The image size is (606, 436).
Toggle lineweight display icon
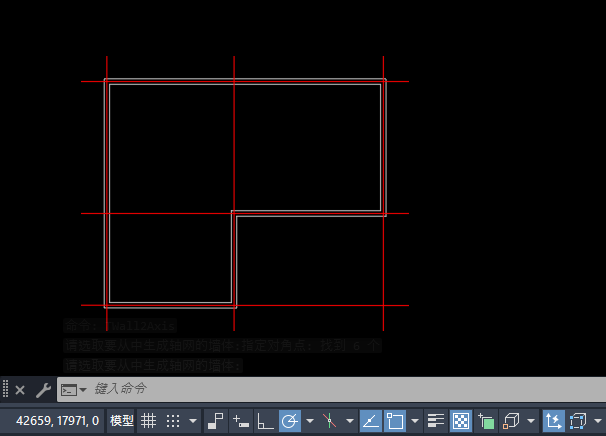tap(436, 421)
